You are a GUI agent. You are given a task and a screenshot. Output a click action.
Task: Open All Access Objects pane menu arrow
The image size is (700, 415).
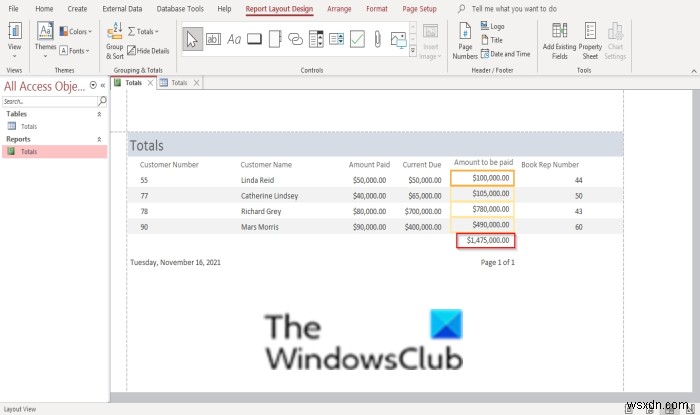(x=93, y=85)
